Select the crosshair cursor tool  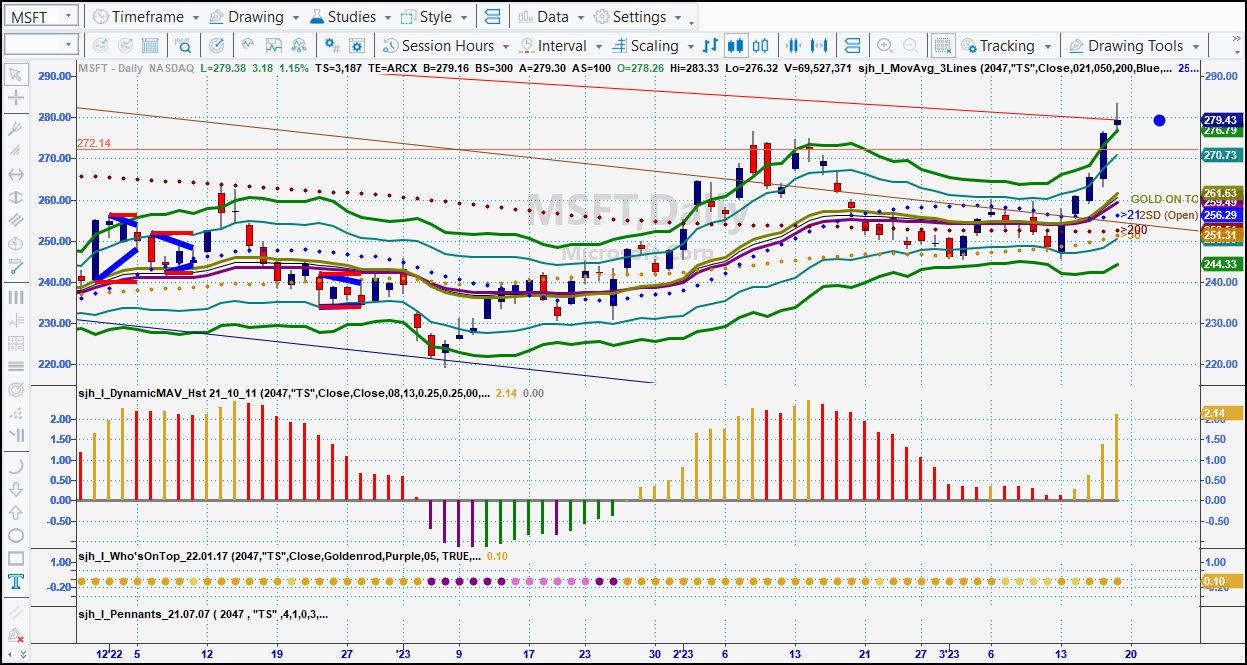pos(16,98)
